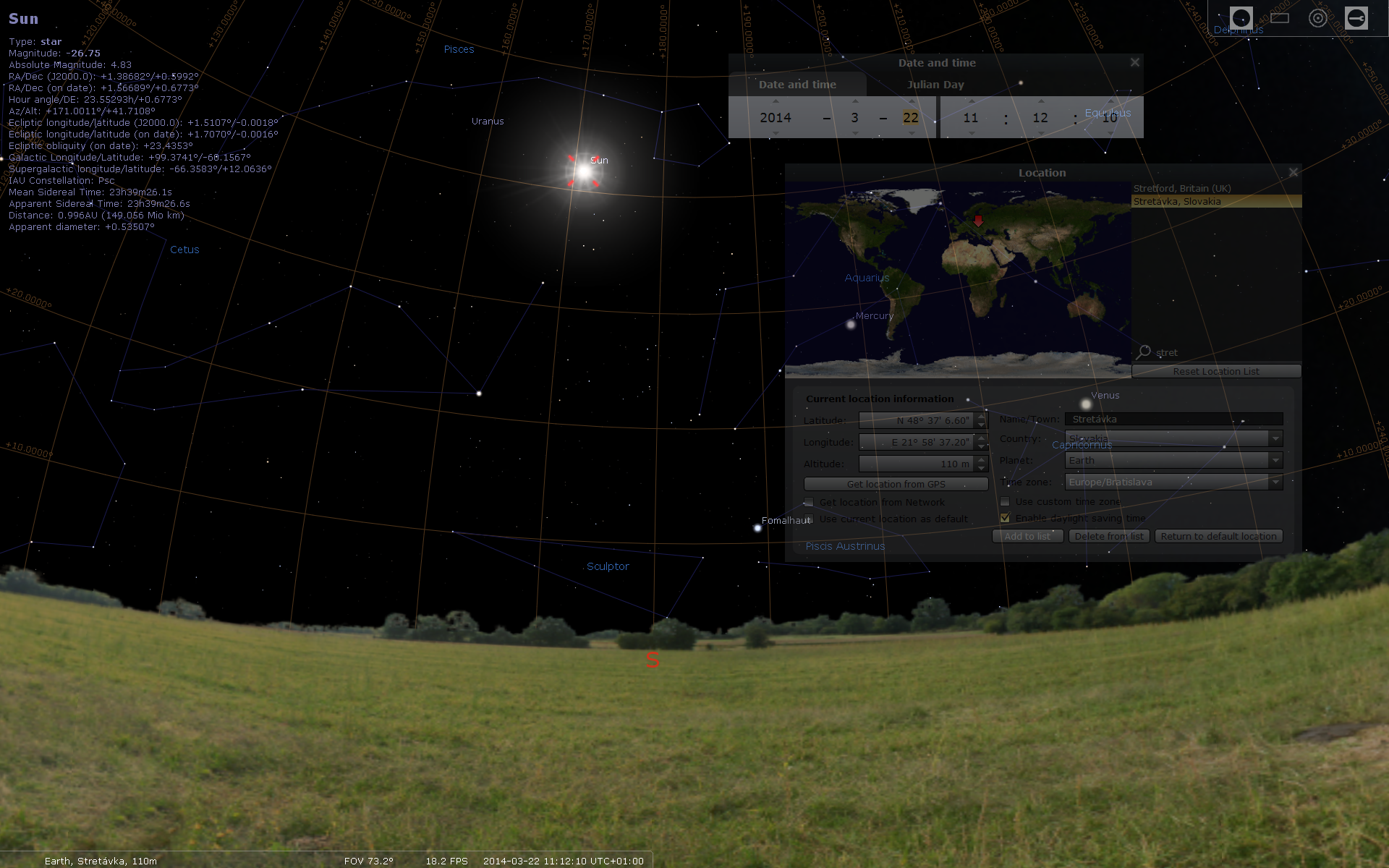Click the search magnifier icon in location list
Viewport: 1389px width, 868px height.
(x=1144, y=352)
